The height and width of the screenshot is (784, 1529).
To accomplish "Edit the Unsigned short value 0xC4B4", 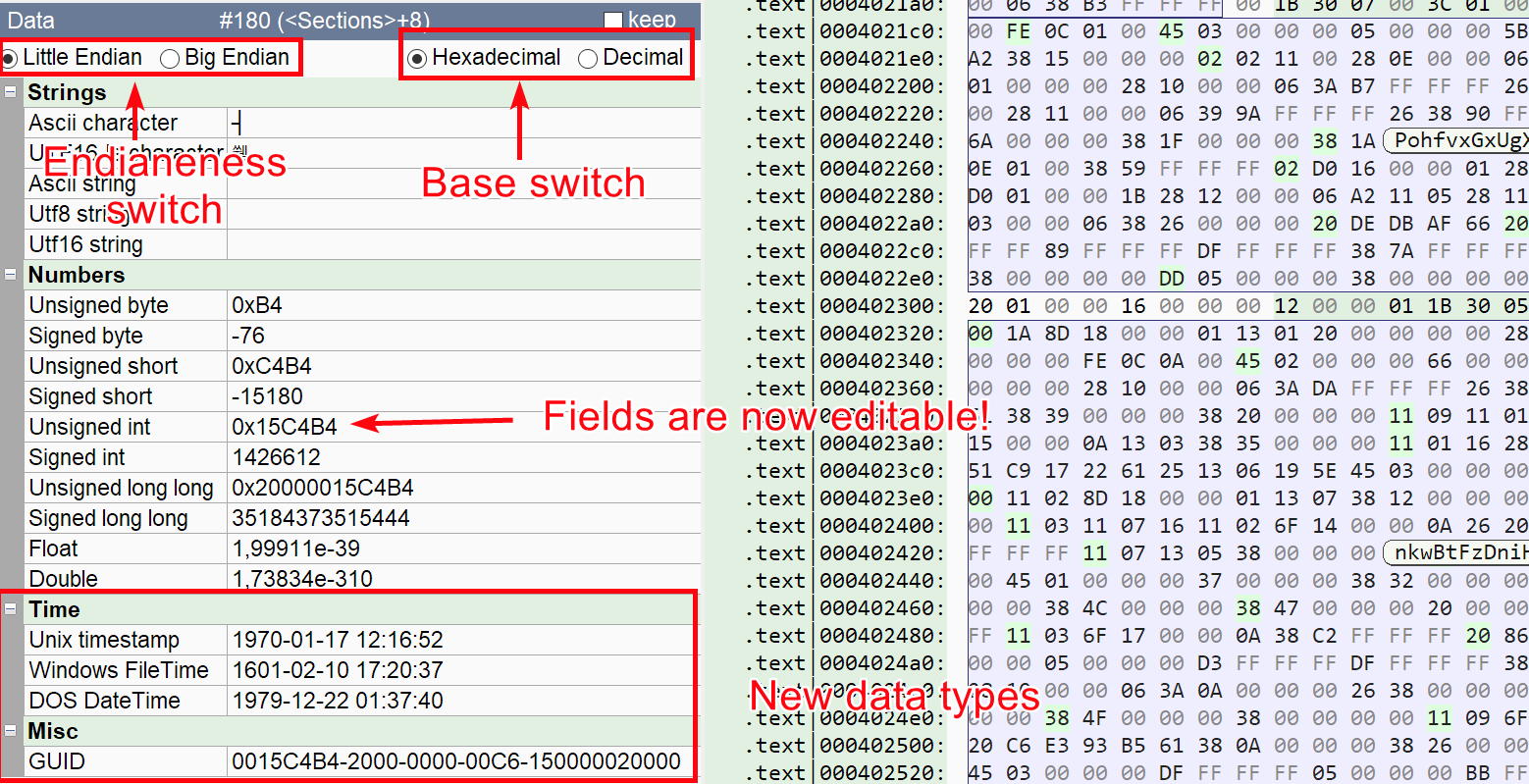I will 463,366.
